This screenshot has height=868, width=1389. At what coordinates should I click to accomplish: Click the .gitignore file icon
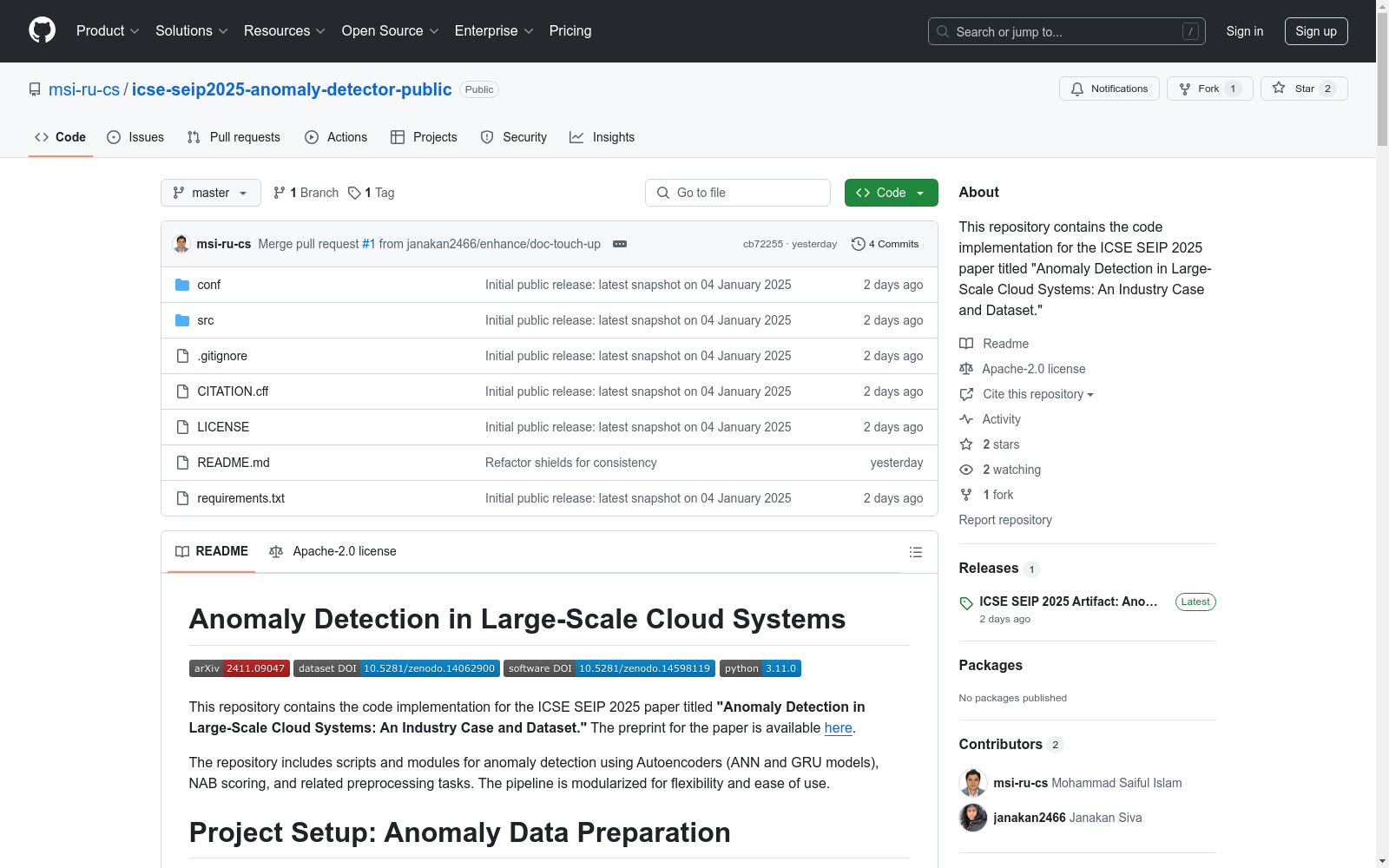tap(182, 356)
